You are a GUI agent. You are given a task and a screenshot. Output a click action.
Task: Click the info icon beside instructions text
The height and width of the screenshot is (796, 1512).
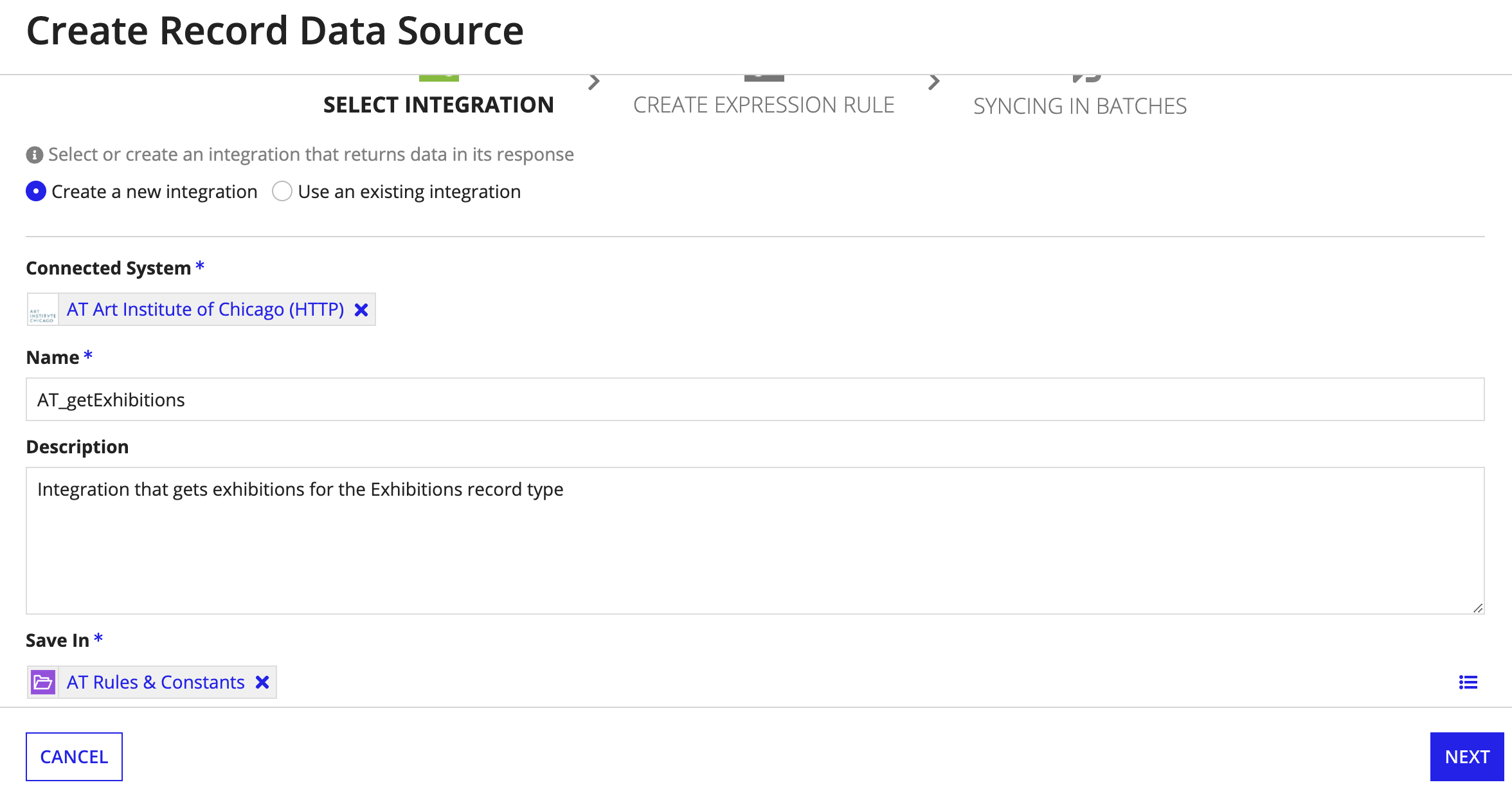coord(35,155)
